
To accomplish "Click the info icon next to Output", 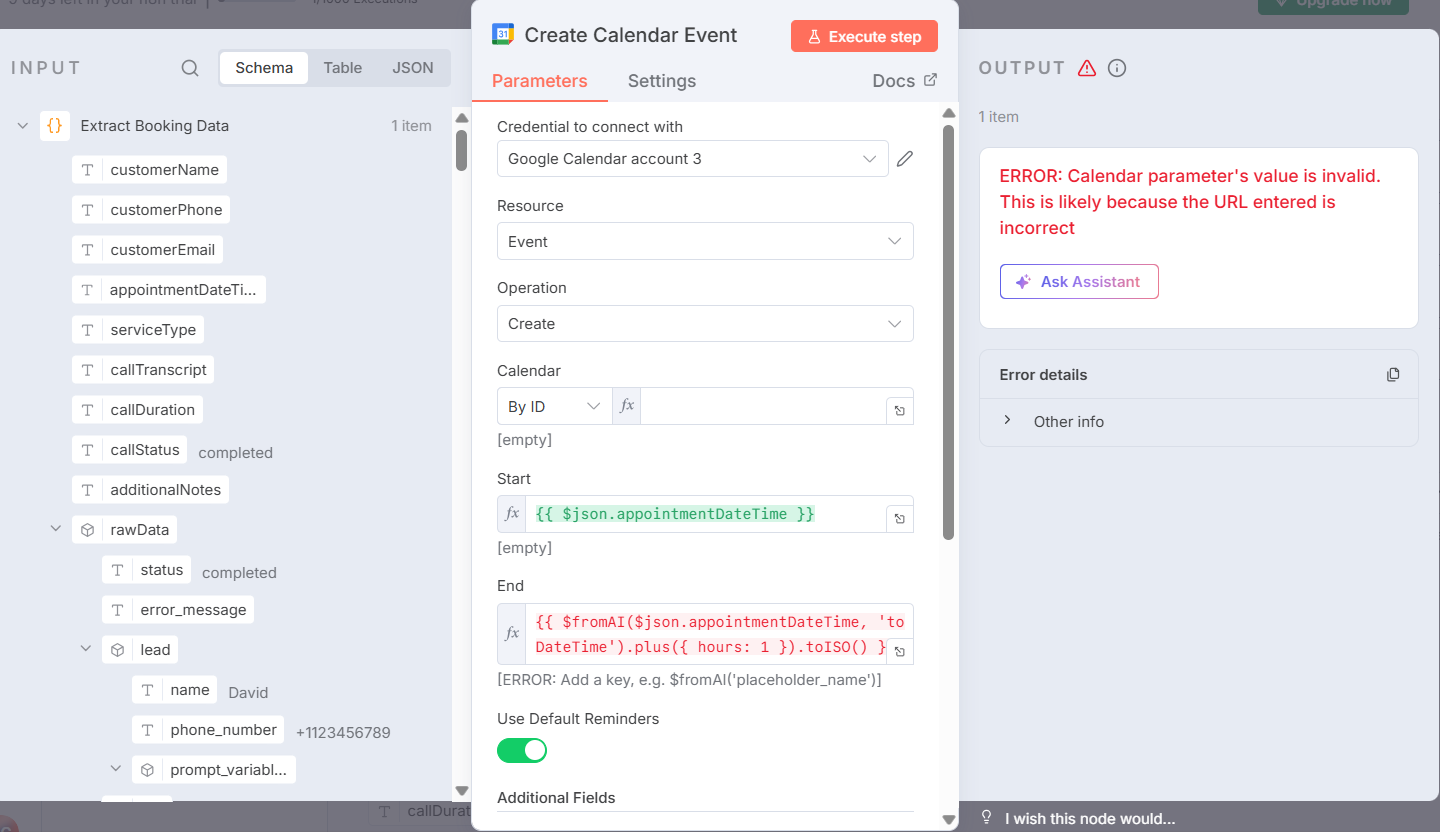I will pyautogui.click(x=1117, y=68).
